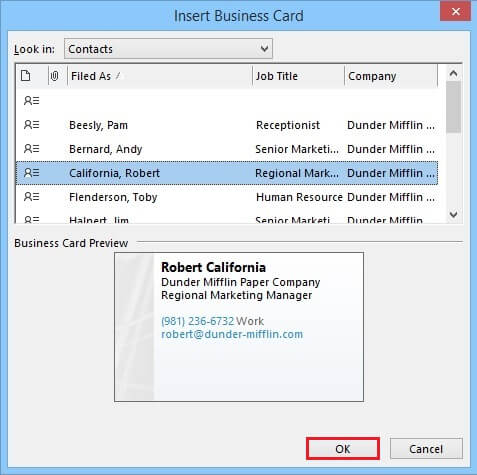
Task: Click the Robert California business card preview
Action: click(x=239, y=327)
